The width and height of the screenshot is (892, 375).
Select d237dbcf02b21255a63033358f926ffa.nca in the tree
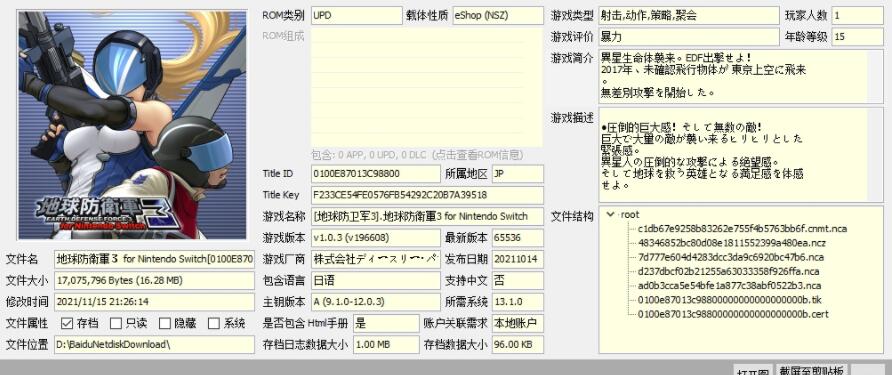(728, 271)
